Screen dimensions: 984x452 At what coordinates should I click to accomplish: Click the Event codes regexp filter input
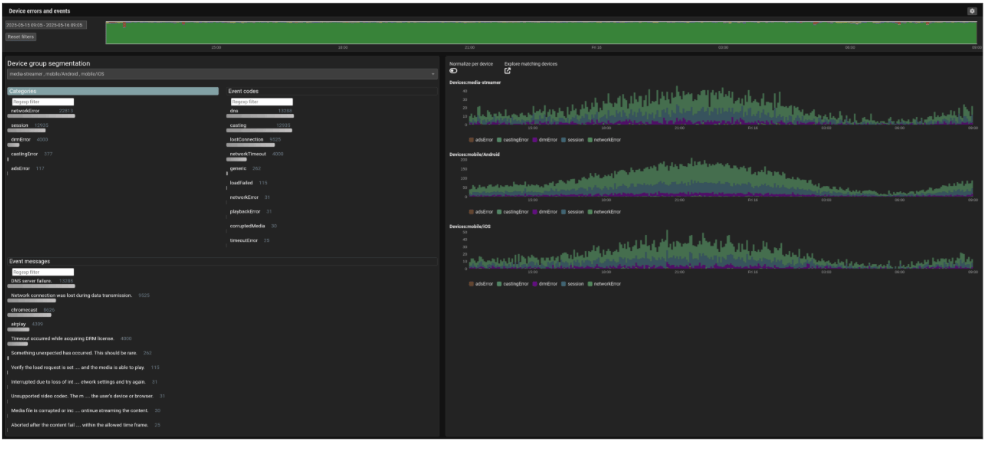pyautogui.click(x=261, y=101)
